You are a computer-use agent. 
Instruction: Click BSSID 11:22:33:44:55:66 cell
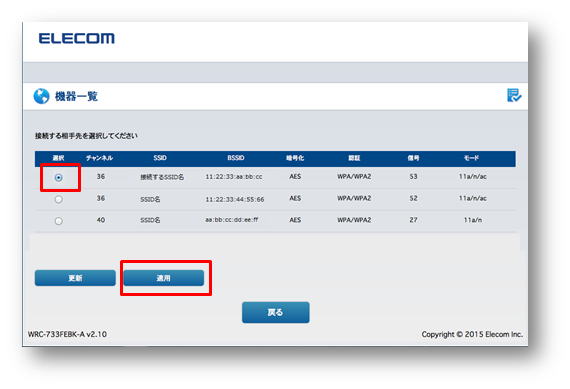coord(235,199)
